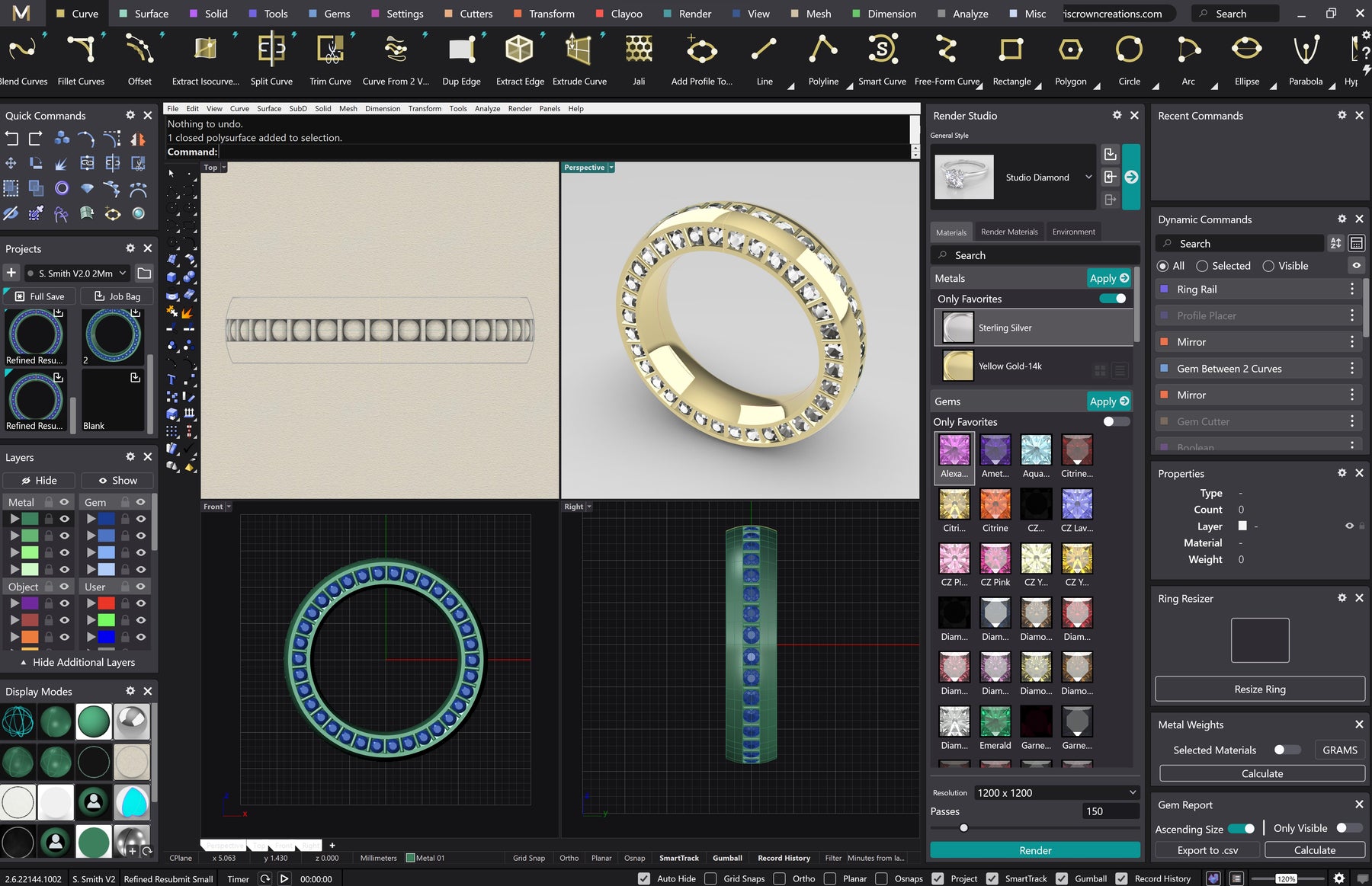The image size is (1372, 886).
Task: Switch to the Environment tab
Action: (x=1073, y=232)
